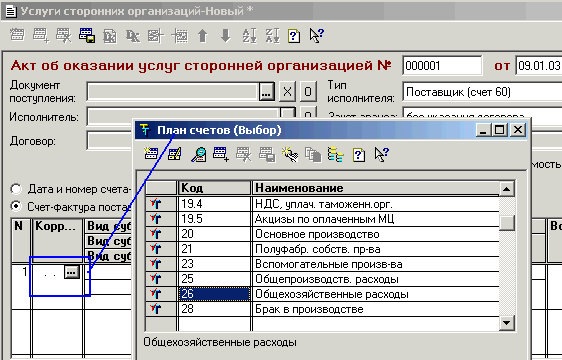Click new account icon in План счетов toolbar
Image resolution: width=562 pixels, height=360 pixels.
[x=151, y=155]
